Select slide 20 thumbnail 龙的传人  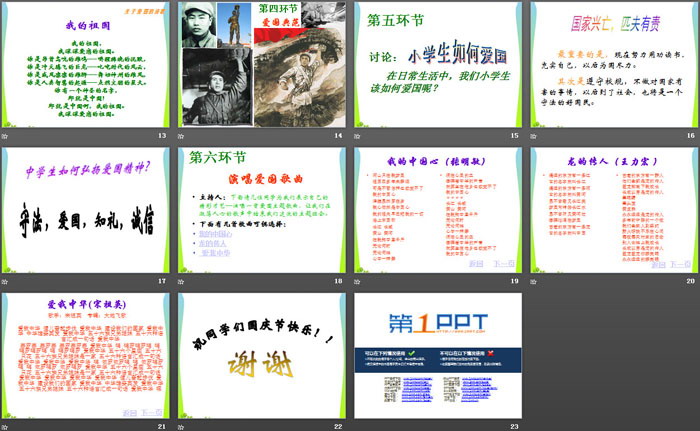point(614,210)
